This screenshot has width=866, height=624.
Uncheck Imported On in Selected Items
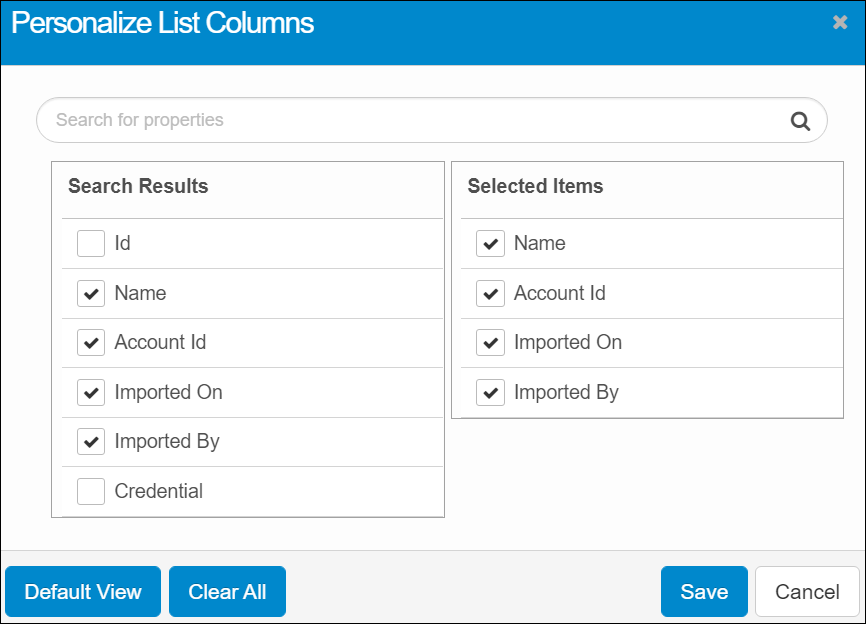490,343
